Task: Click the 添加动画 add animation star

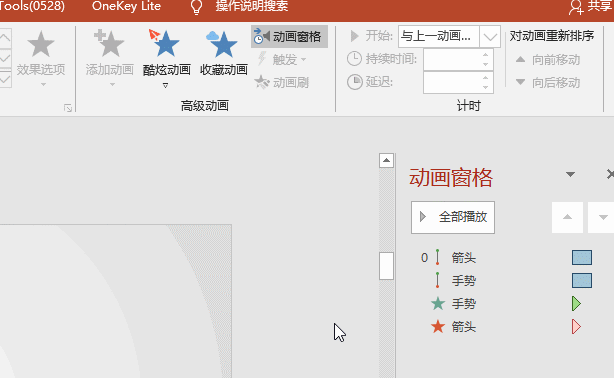Action: 109,43
